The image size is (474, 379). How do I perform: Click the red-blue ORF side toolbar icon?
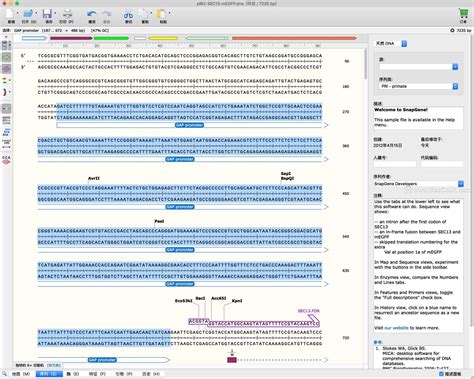pos(5,92)
